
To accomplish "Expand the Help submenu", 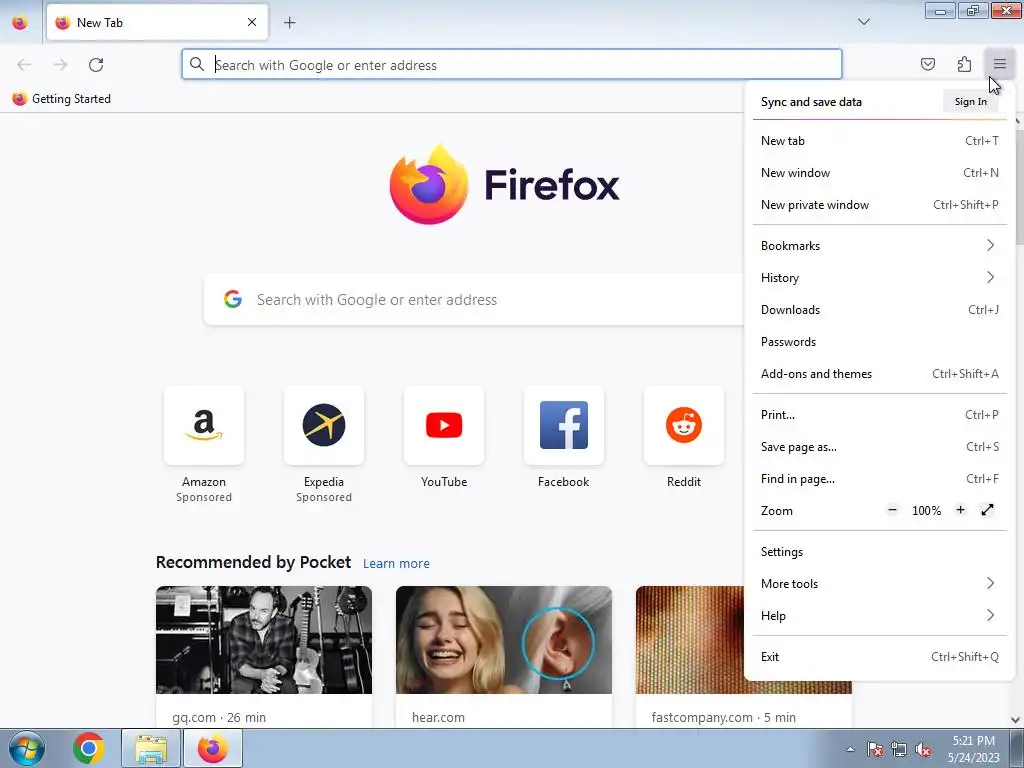I will [879, 616].
